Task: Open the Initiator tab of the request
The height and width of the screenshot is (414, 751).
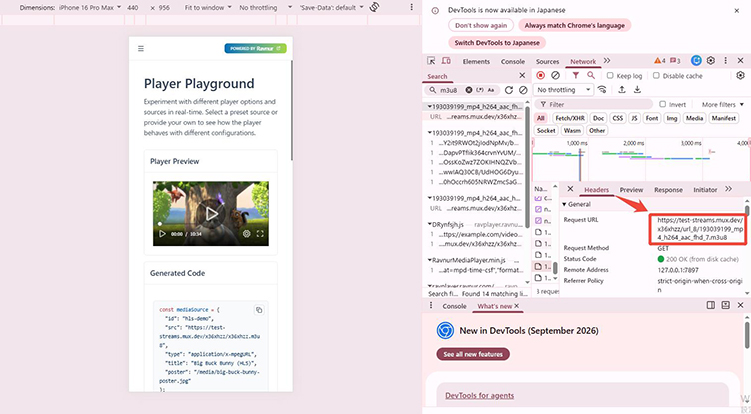Action: [705, 190]
